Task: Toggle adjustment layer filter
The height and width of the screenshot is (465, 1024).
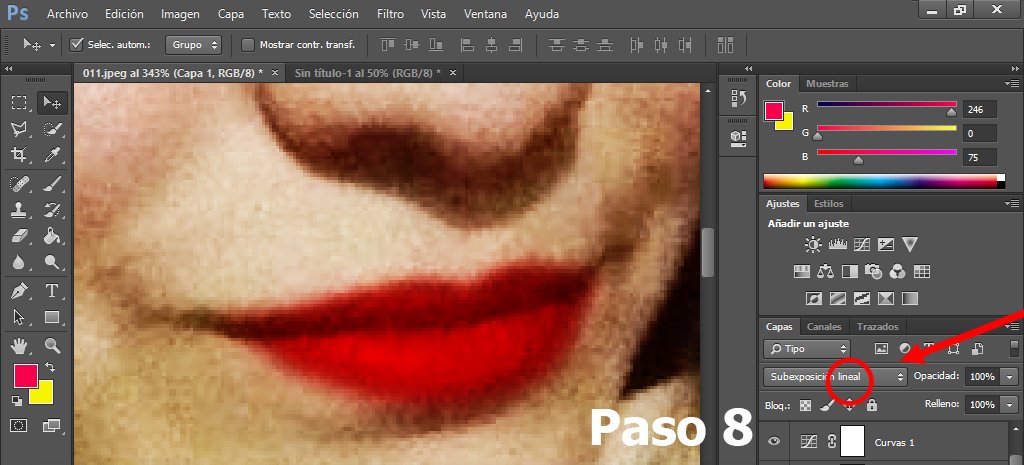Action: tap(904, 349)
